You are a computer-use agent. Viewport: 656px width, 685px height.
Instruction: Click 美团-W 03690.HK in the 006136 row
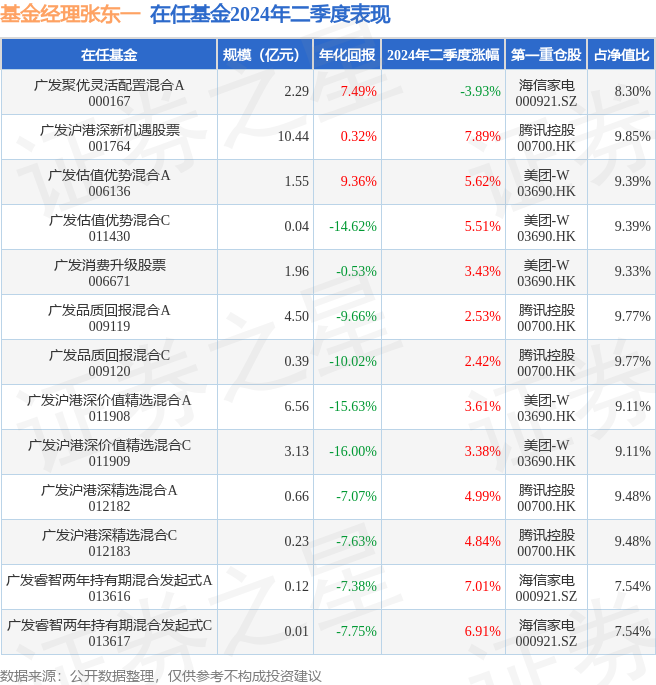(546, 183)
